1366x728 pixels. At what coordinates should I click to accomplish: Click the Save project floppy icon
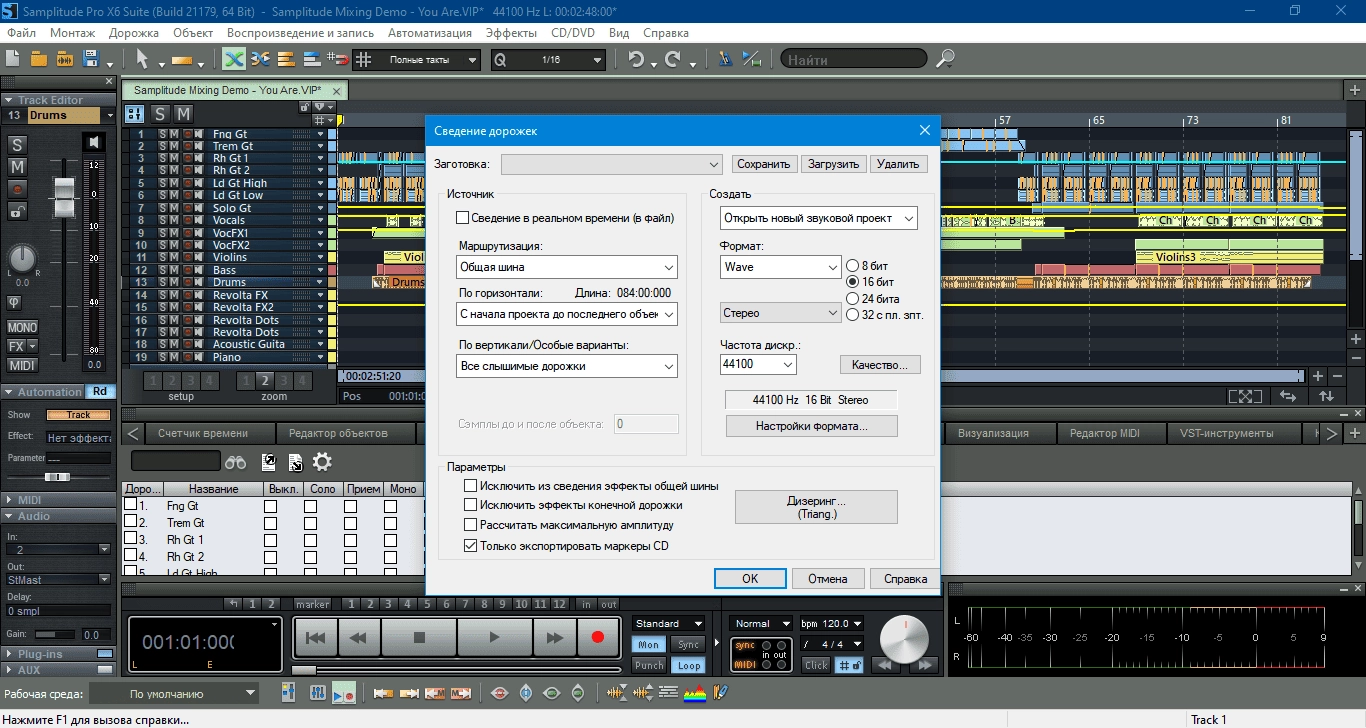pyautogui.click(x=90, y=59)
